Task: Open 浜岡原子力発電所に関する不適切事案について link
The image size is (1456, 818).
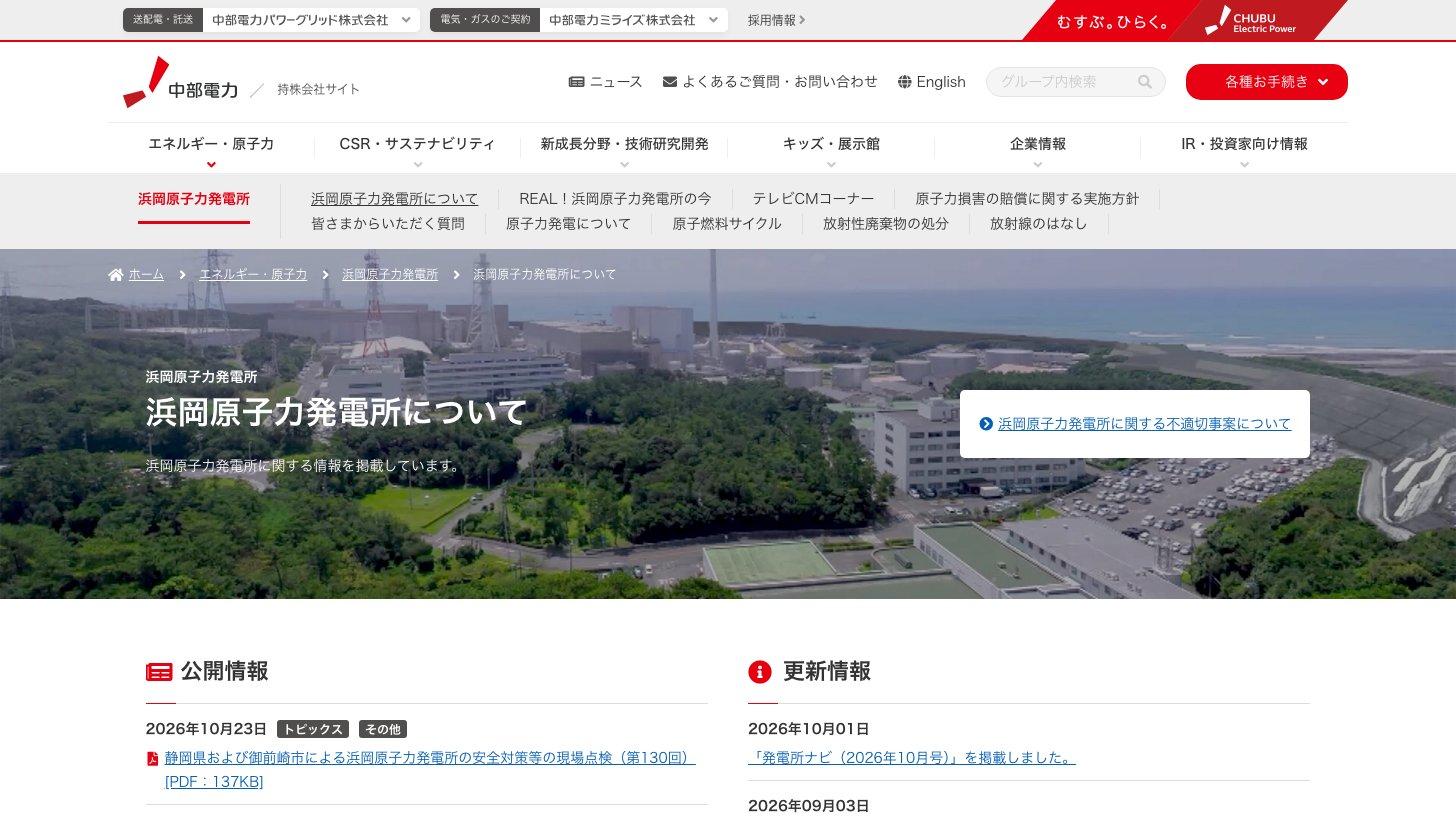Action: (1144, 424)
